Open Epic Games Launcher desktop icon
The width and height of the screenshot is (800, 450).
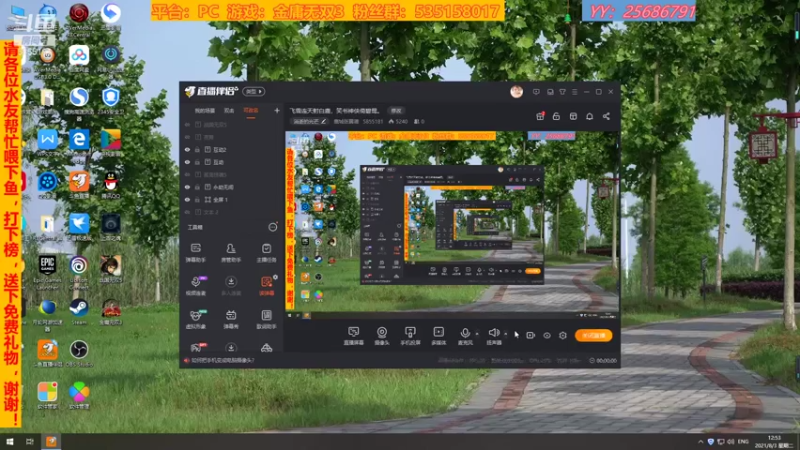[x=47, y=272]
